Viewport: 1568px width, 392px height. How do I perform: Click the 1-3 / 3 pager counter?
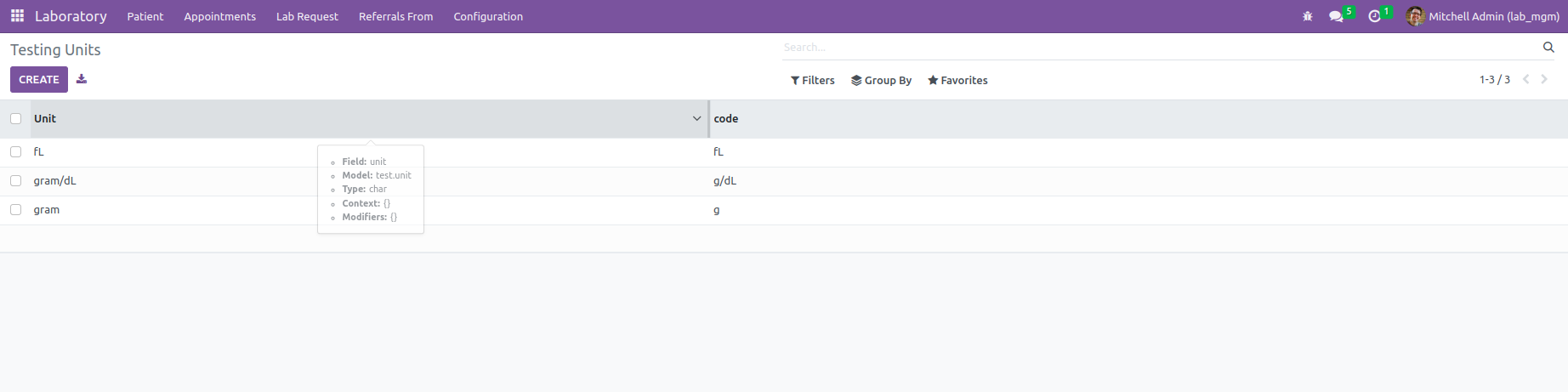[1495, 79]
